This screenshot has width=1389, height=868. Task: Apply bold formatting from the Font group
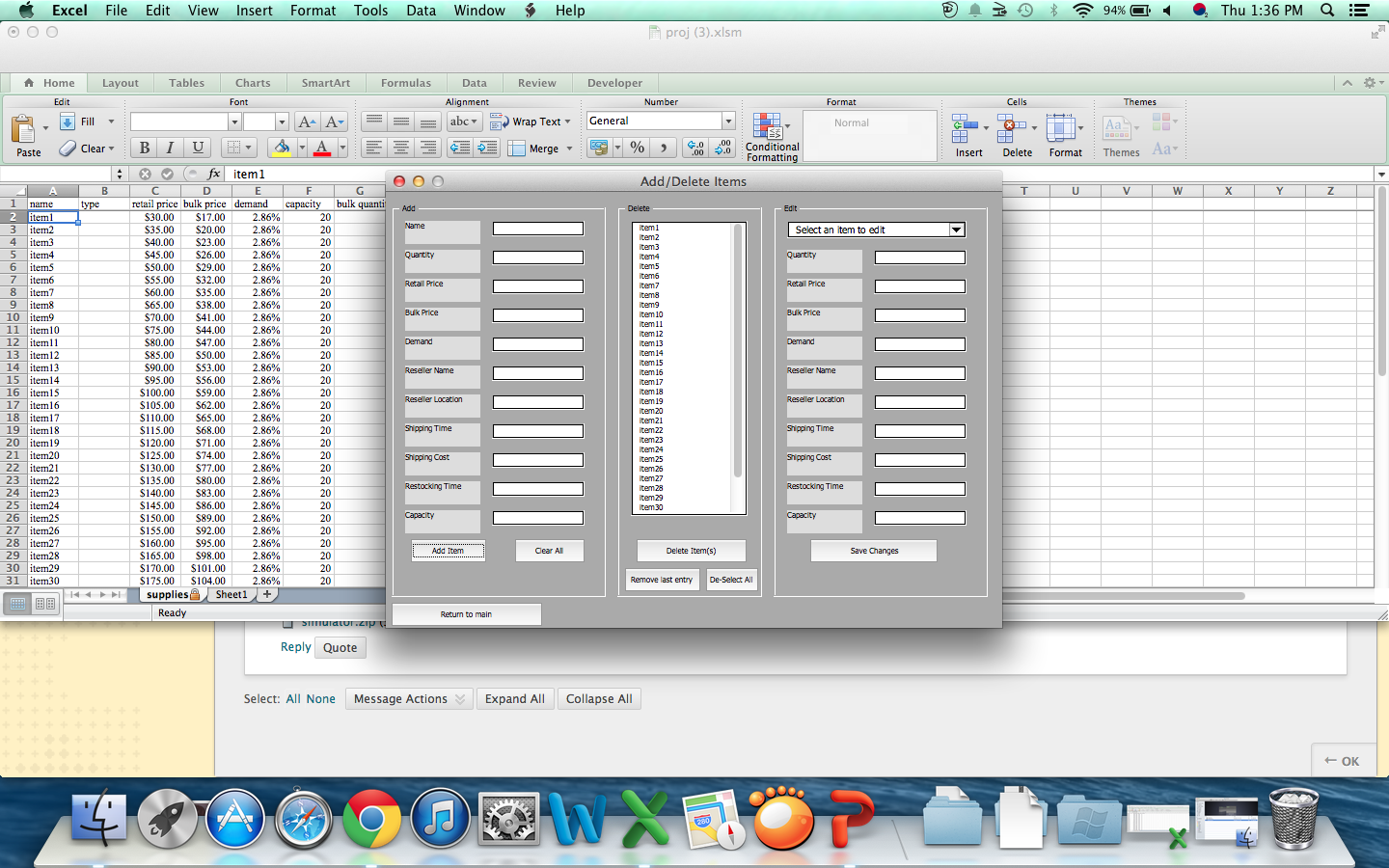click(x=143, y=148)
